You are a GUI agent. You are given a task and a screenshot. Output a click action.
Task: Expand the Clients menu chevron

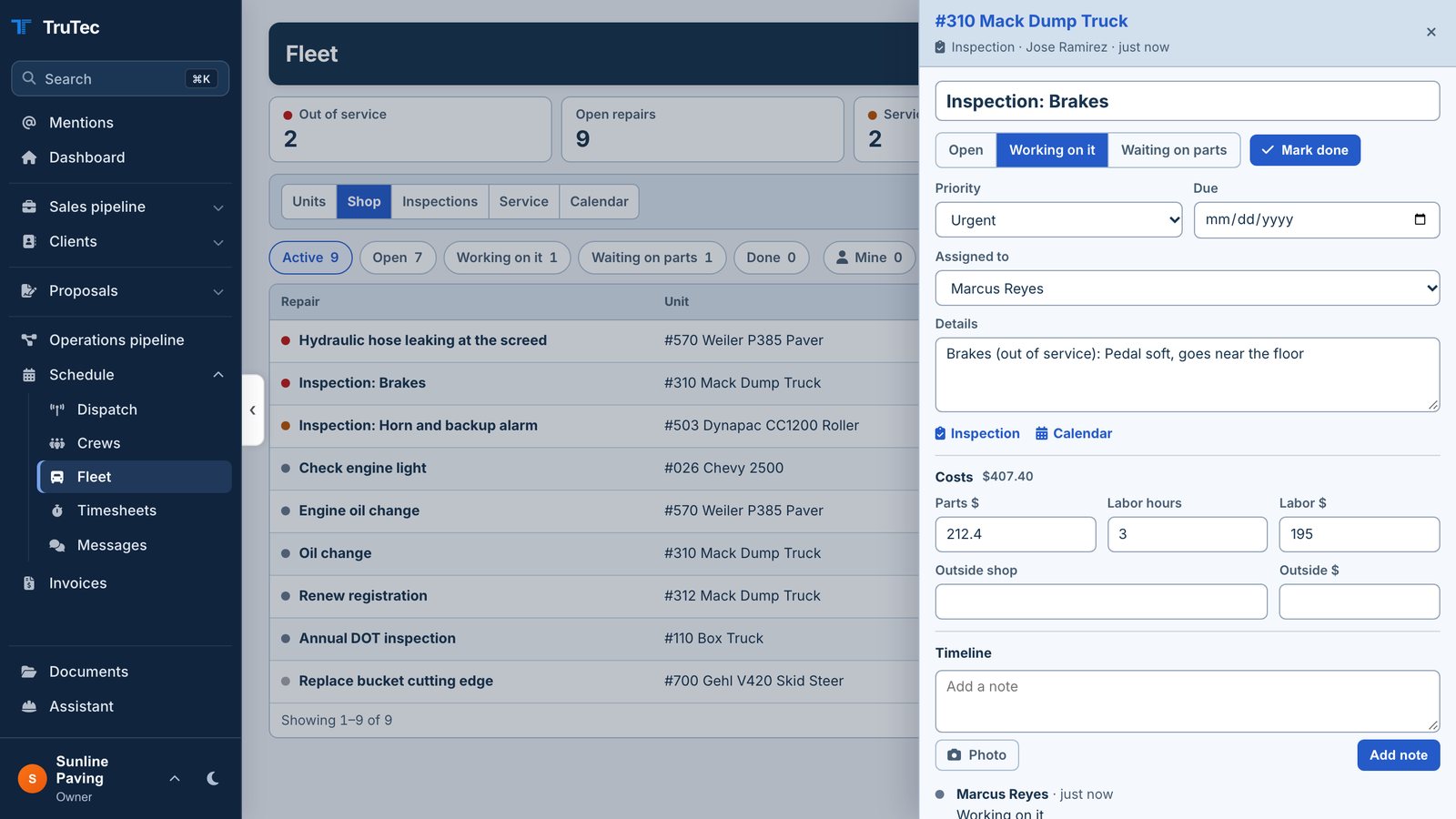coord(218,242)
